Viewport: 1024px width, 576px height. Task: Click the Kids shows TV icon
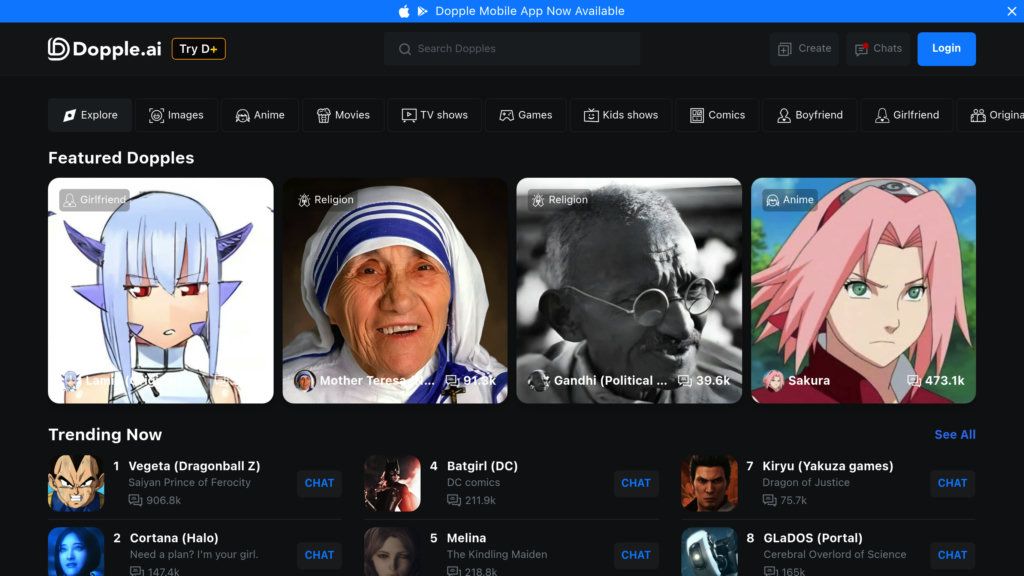[590, 115]
